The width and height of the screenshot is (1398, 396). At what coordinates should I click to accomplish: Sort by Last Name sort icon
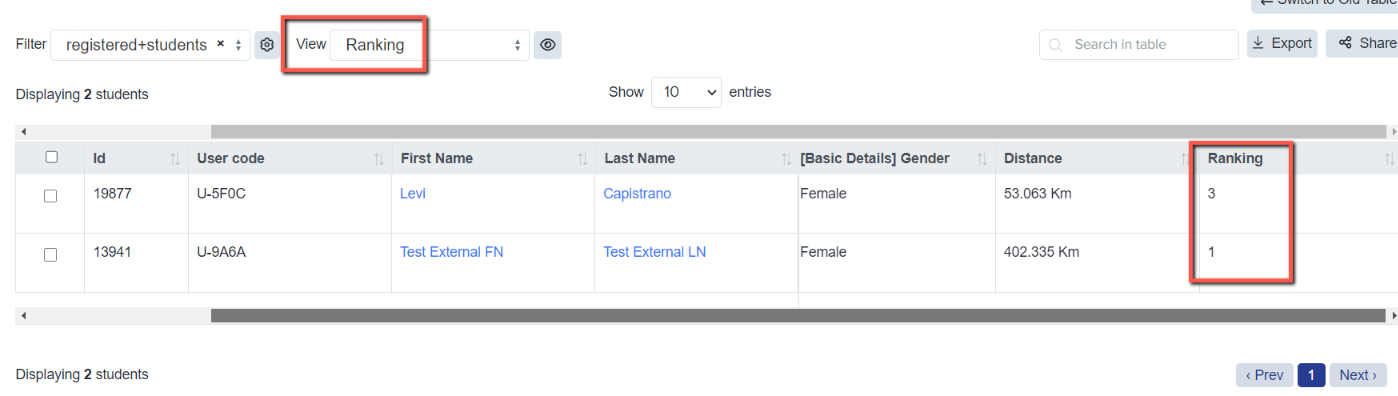coord(786,159)
